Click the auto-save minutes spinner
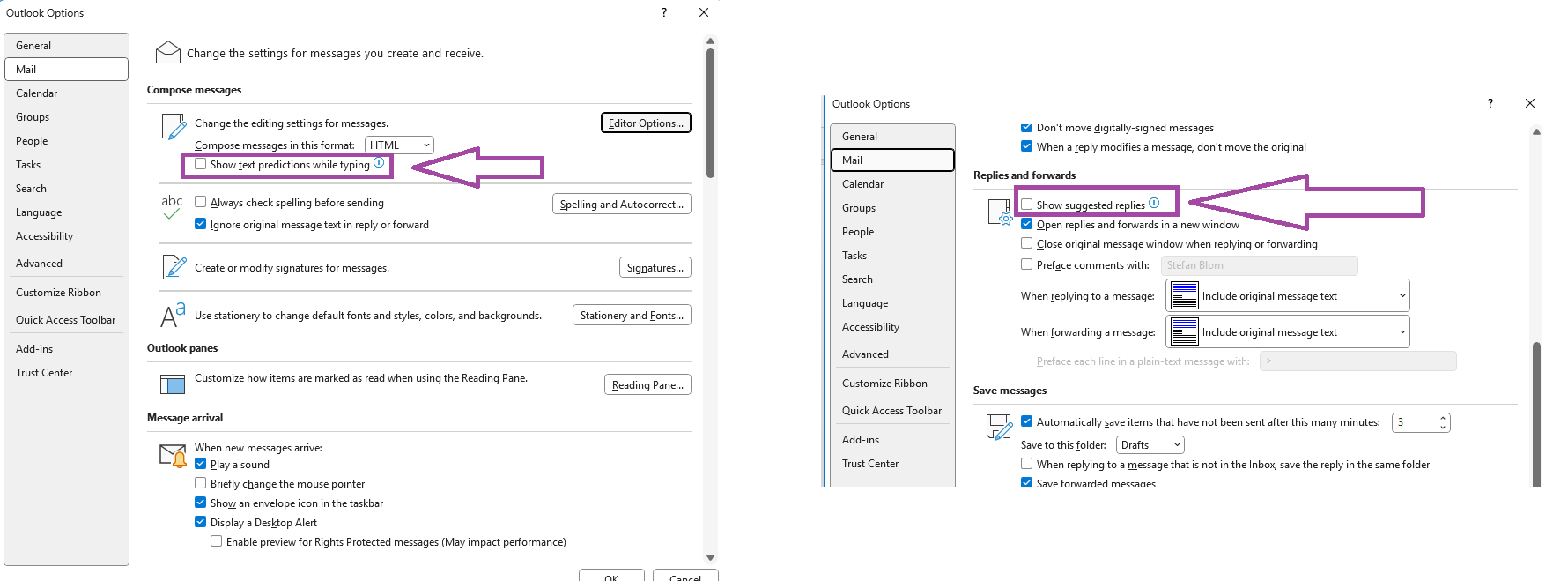The width and height of the screenshot is (1568, 581). [x=1443, y=422]
